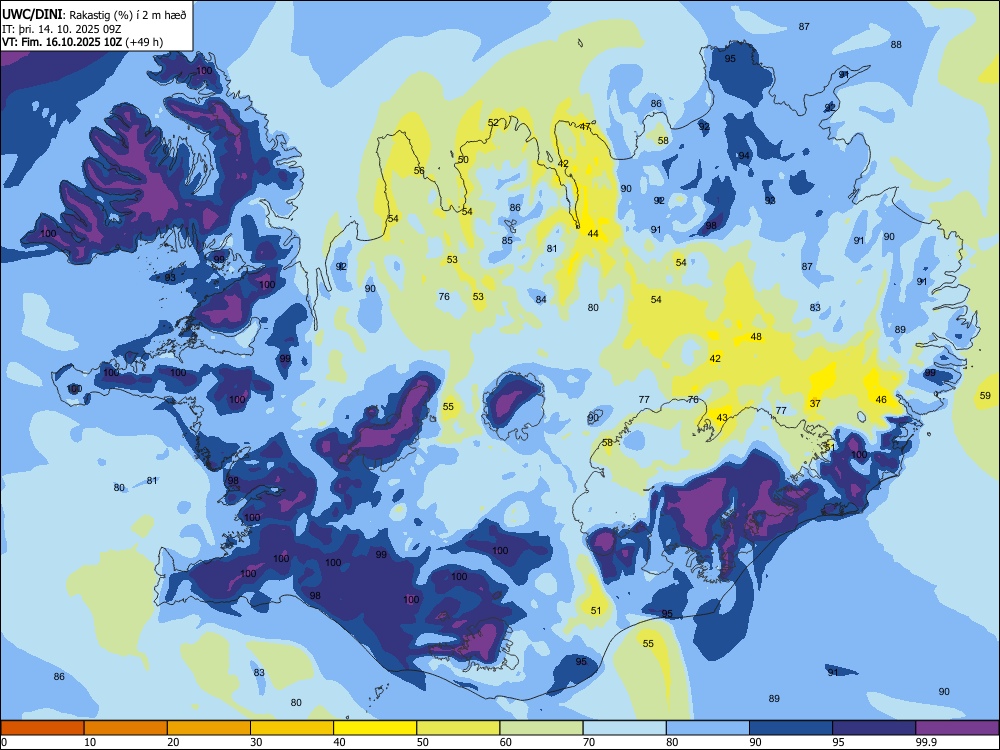Screen dimensions: 1000x750
Task: Click the golden 30–40 legend swatch
Action: pos(292,728)
